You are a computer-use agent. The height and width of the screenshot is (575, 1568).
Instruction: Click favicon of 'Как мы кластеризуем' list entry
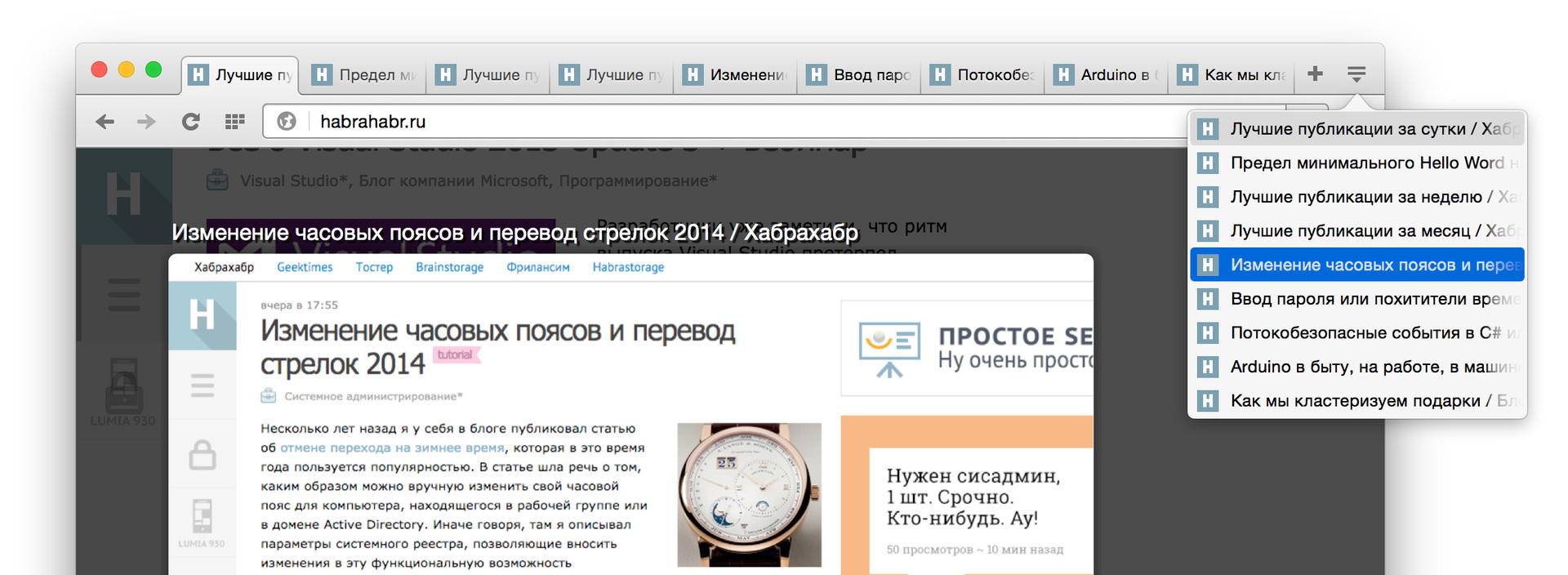[1208, 401]
